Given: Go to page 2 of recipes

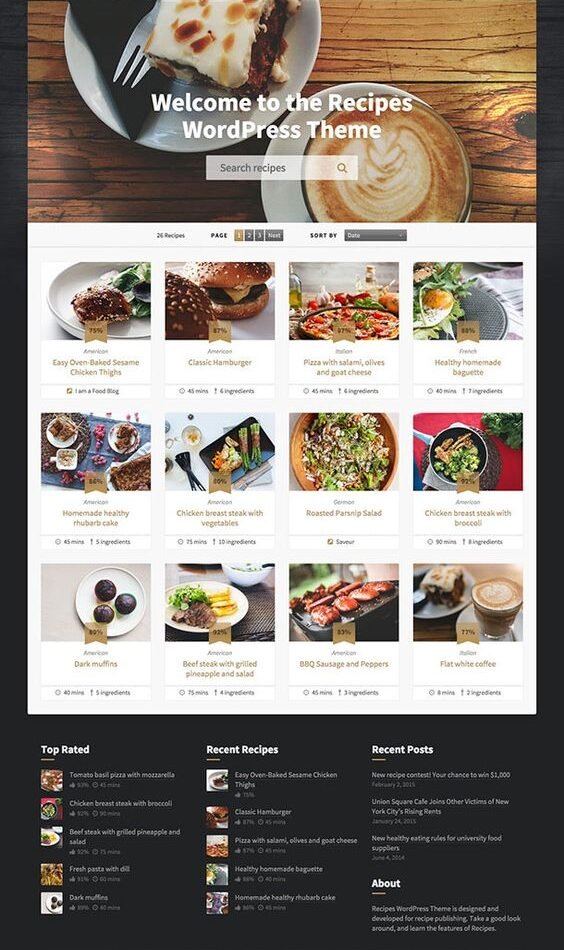Looking at the screenshot, I should [249, 235].
